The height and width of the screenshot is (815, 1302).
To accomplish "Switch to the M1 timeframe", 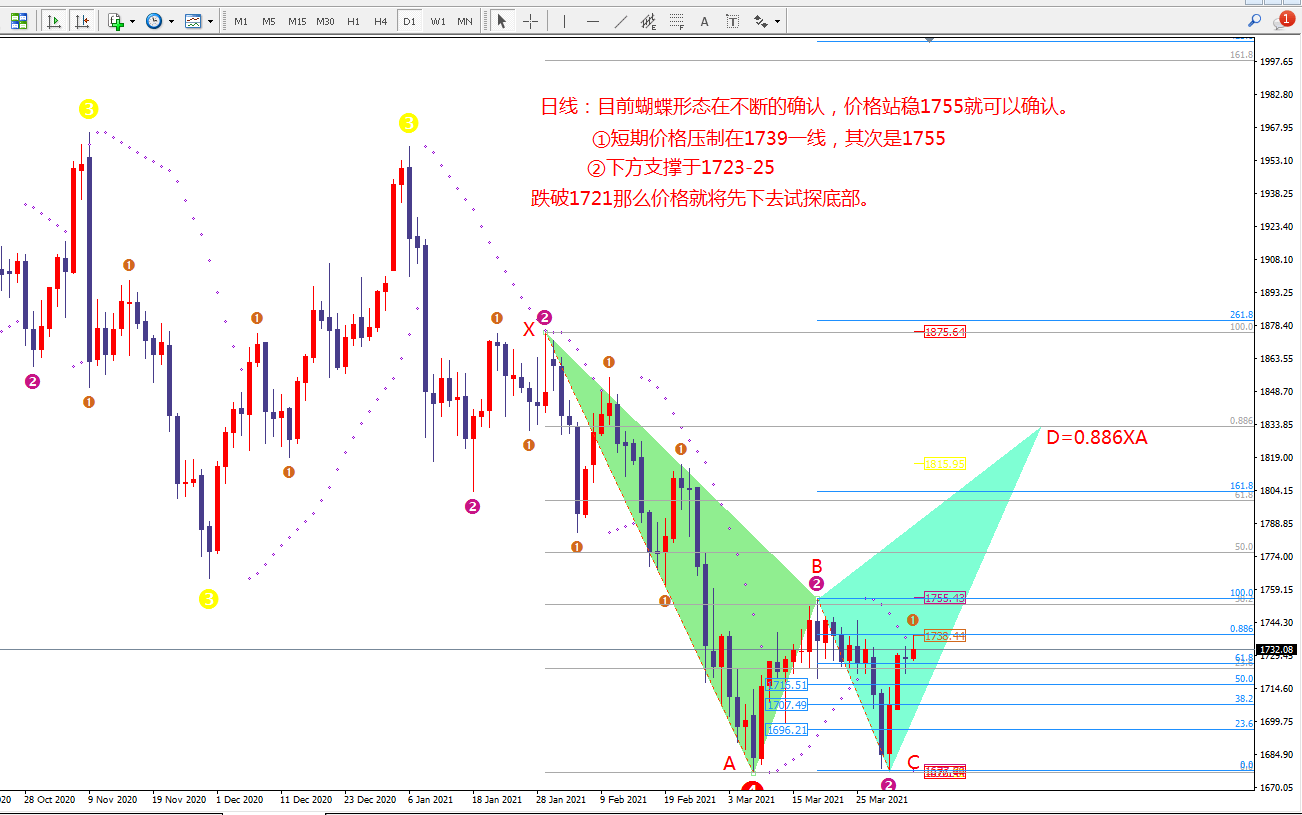I will 241,20.
